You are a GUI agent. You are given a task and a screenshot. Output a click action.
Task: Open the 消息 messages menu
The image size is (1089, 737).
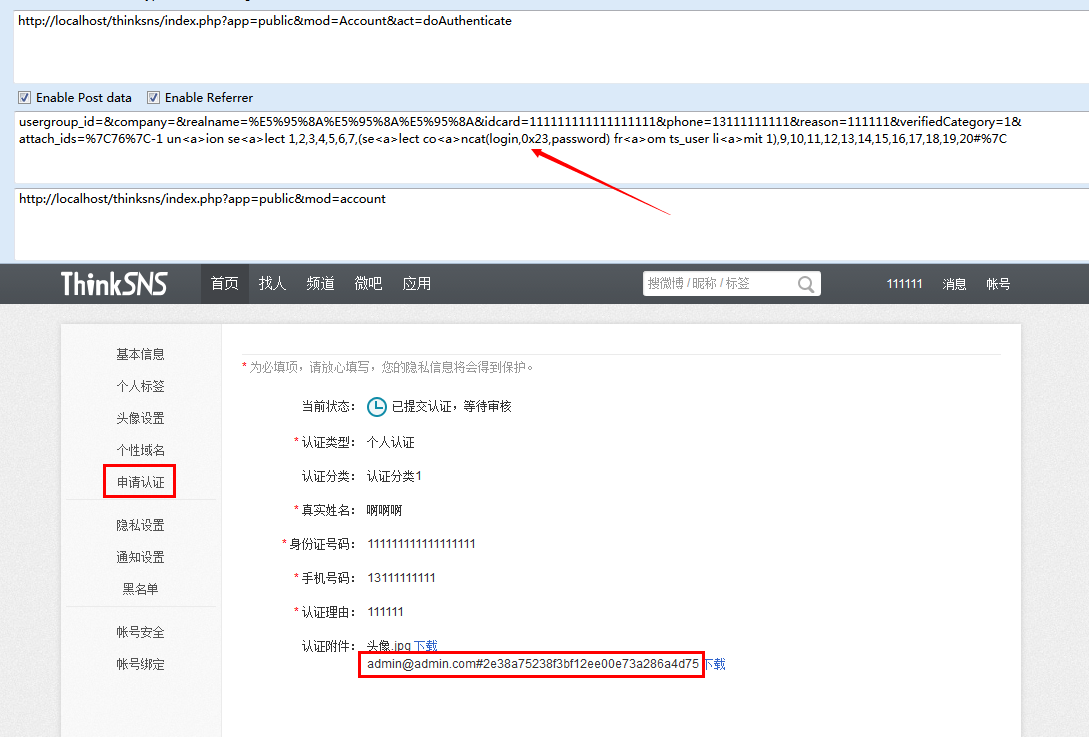954,283
